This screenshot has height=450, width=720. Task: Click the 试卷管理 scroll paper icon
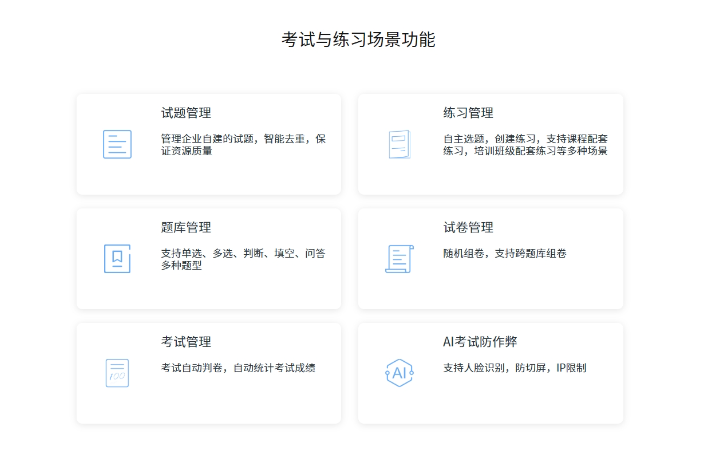pos(399,259)
